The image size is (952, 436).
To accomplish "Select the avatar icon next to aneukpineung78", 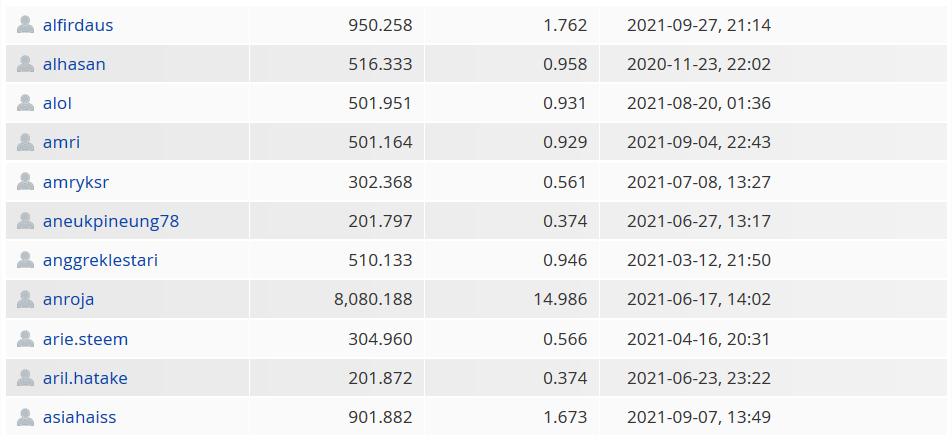I will [x=26, y=221].
